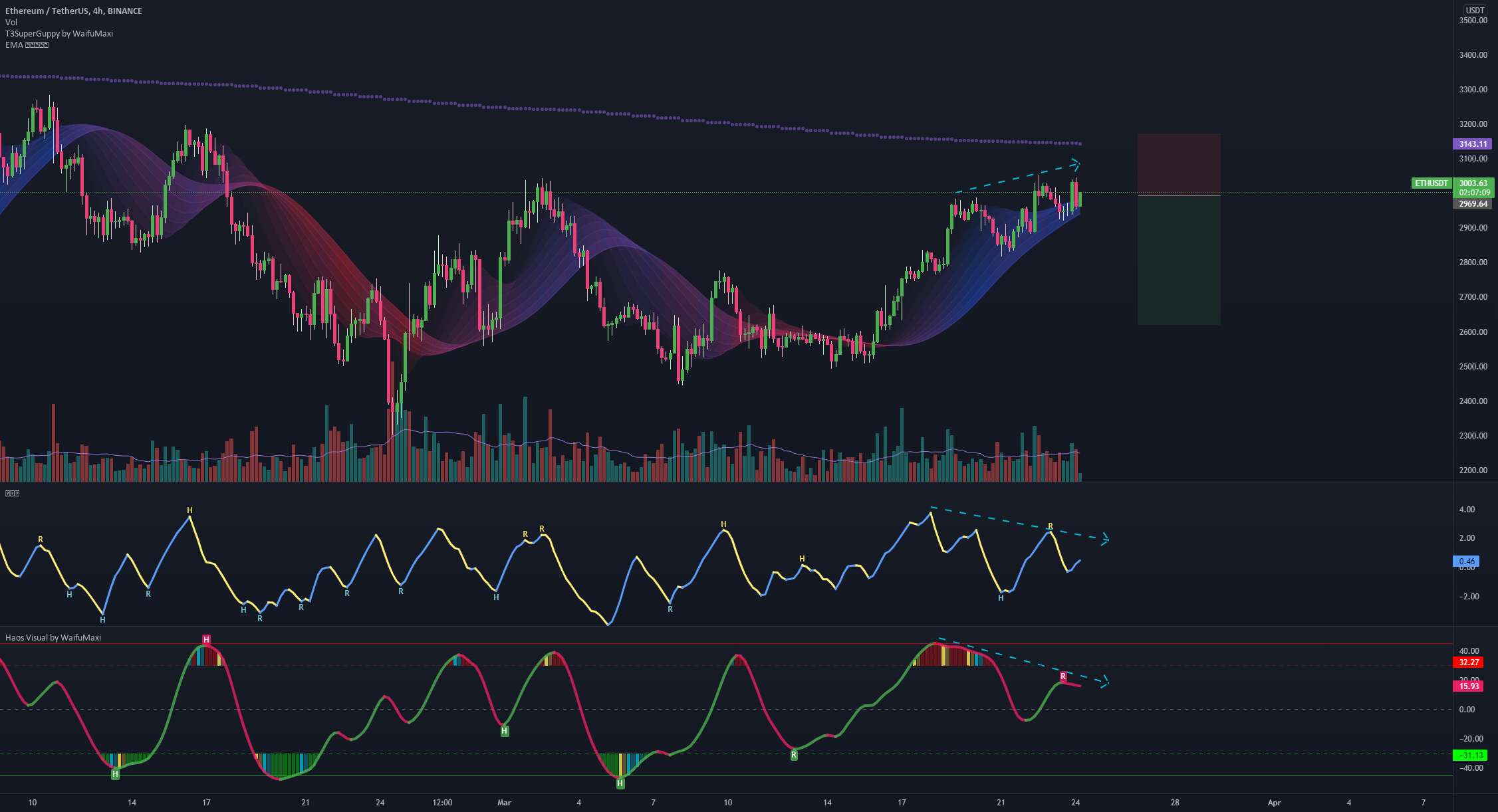The width and height of the screenshot is (1498, 812).
Task: Click the green R marker in Haos pane
Action: (x=794, y=755)
